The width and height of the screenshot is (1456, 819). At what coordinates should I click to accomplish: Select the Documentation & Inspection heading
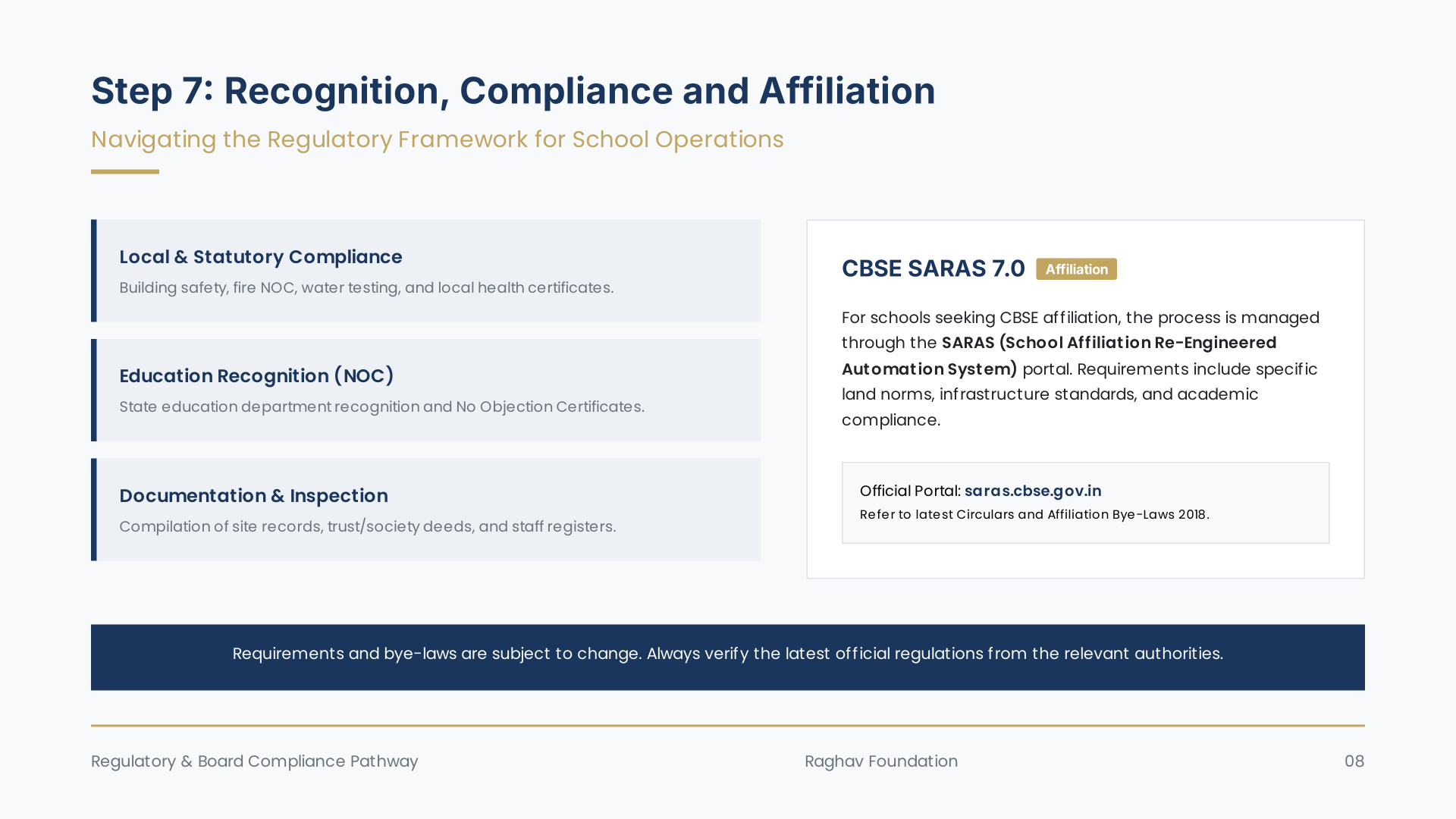(x=253, y=496)
